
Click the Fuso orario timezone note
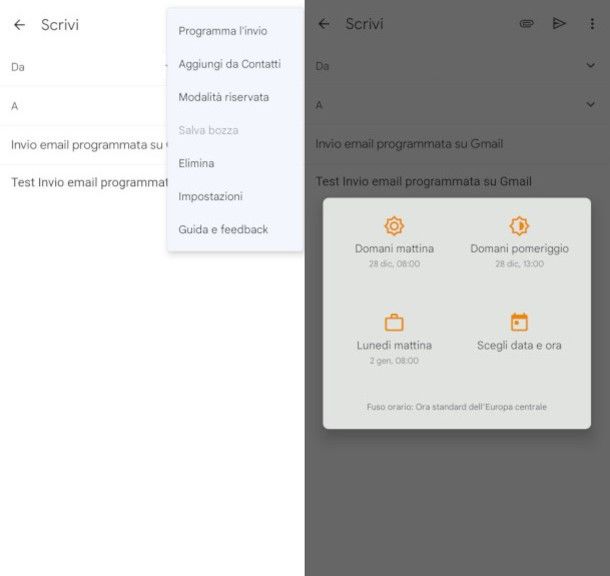[x=456, y=407]
